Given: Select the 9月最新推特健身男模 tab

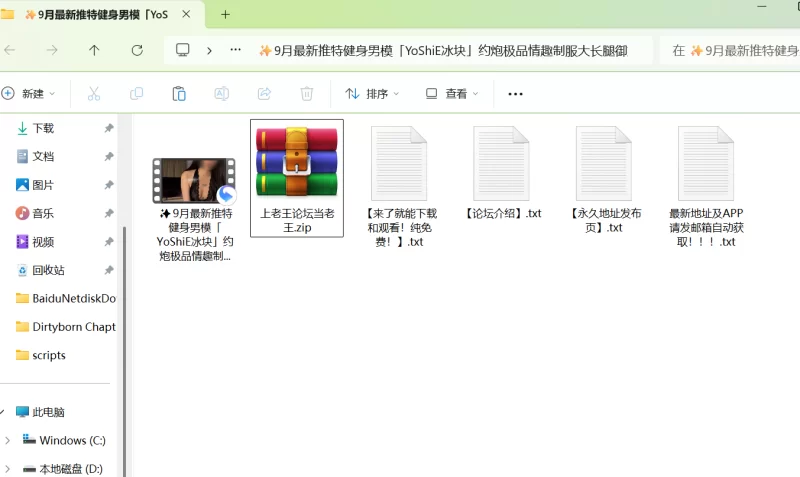Looking at the screenshot, I should coord(97,14).
